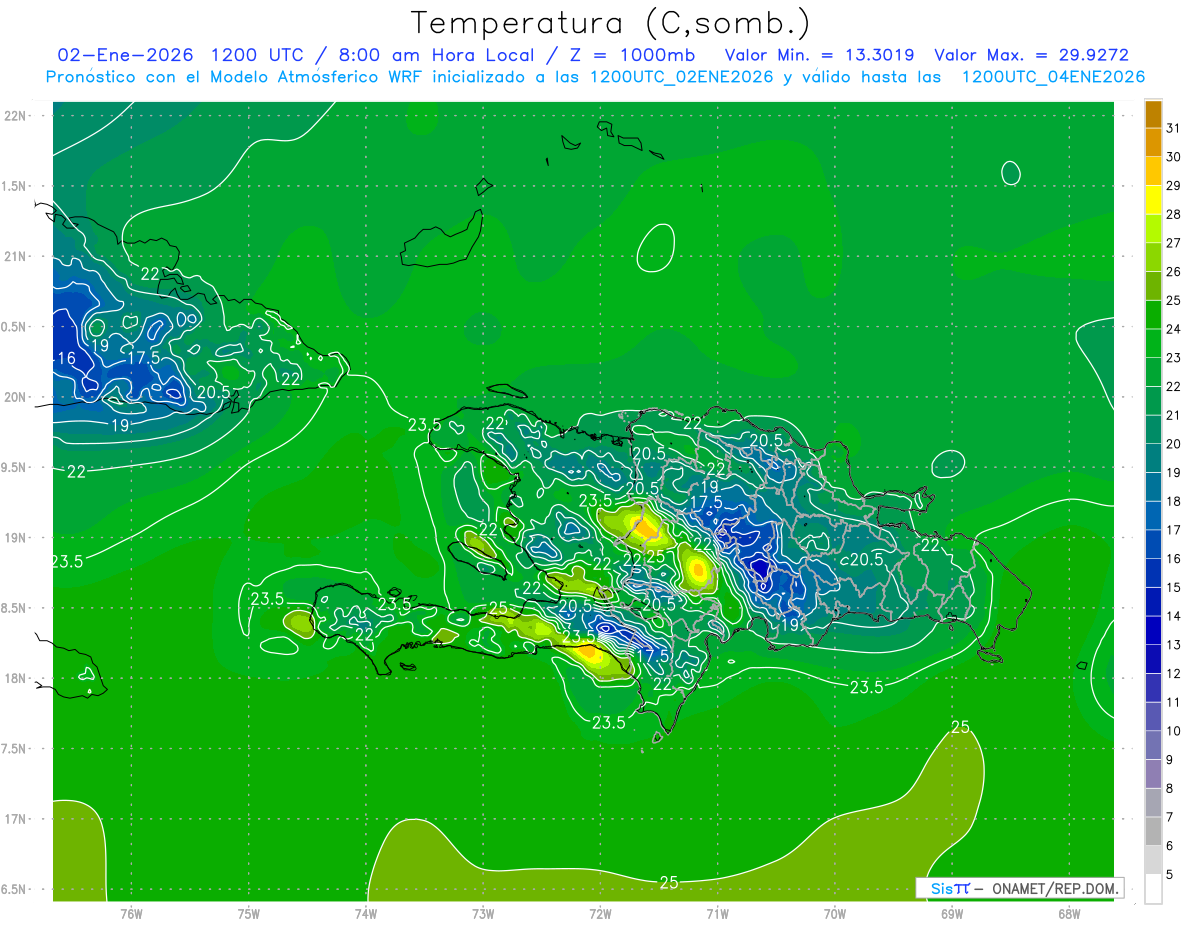This screenshot has height=927, width=1200.
Task: Pick the green swatch between 23 and 24
Action: point(1153,343)
